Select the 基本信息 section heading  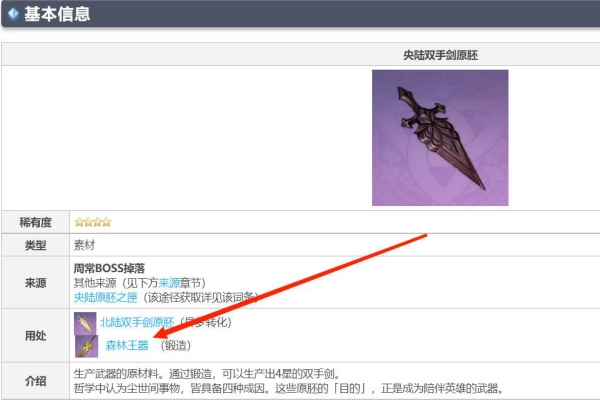coord(57,14)
